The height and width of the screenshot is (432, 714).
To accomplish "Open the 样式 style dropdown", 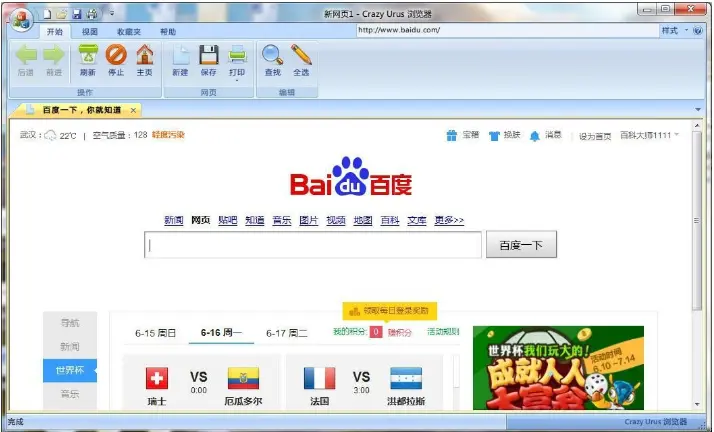I will (x=674, y=30).
